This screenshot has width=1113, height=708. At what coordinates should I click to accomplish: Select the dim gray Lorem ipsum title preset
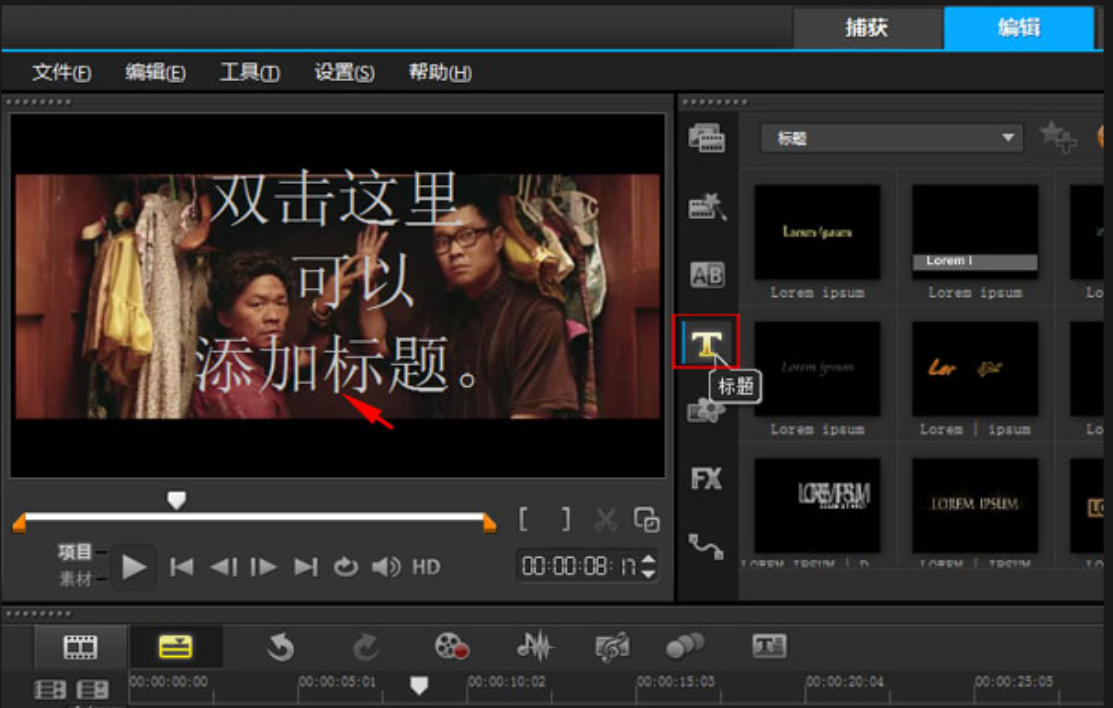[817, 369]
